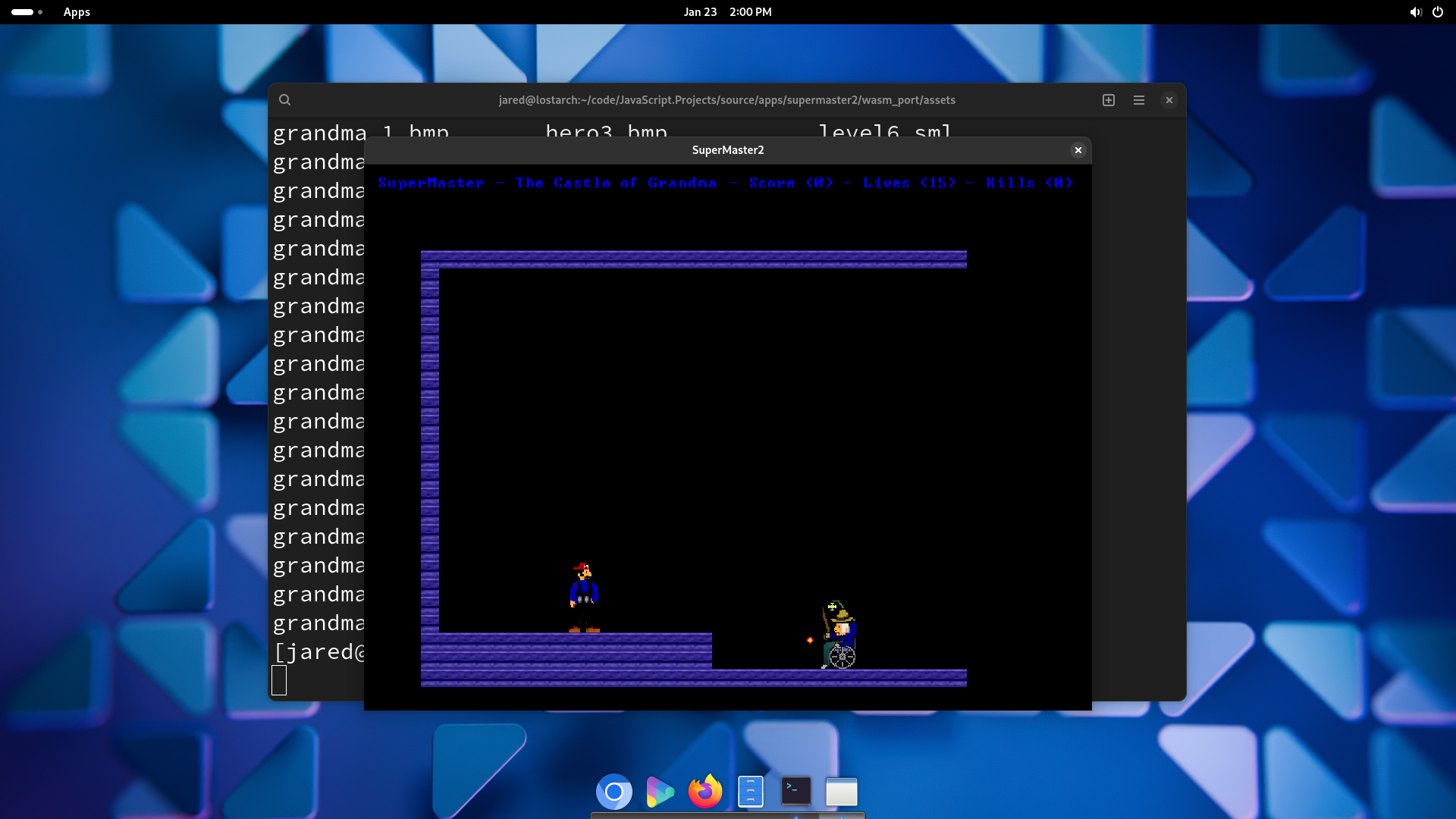Open the blue document dock icon
Screen dimensions: 1456x819
(751, 792)
